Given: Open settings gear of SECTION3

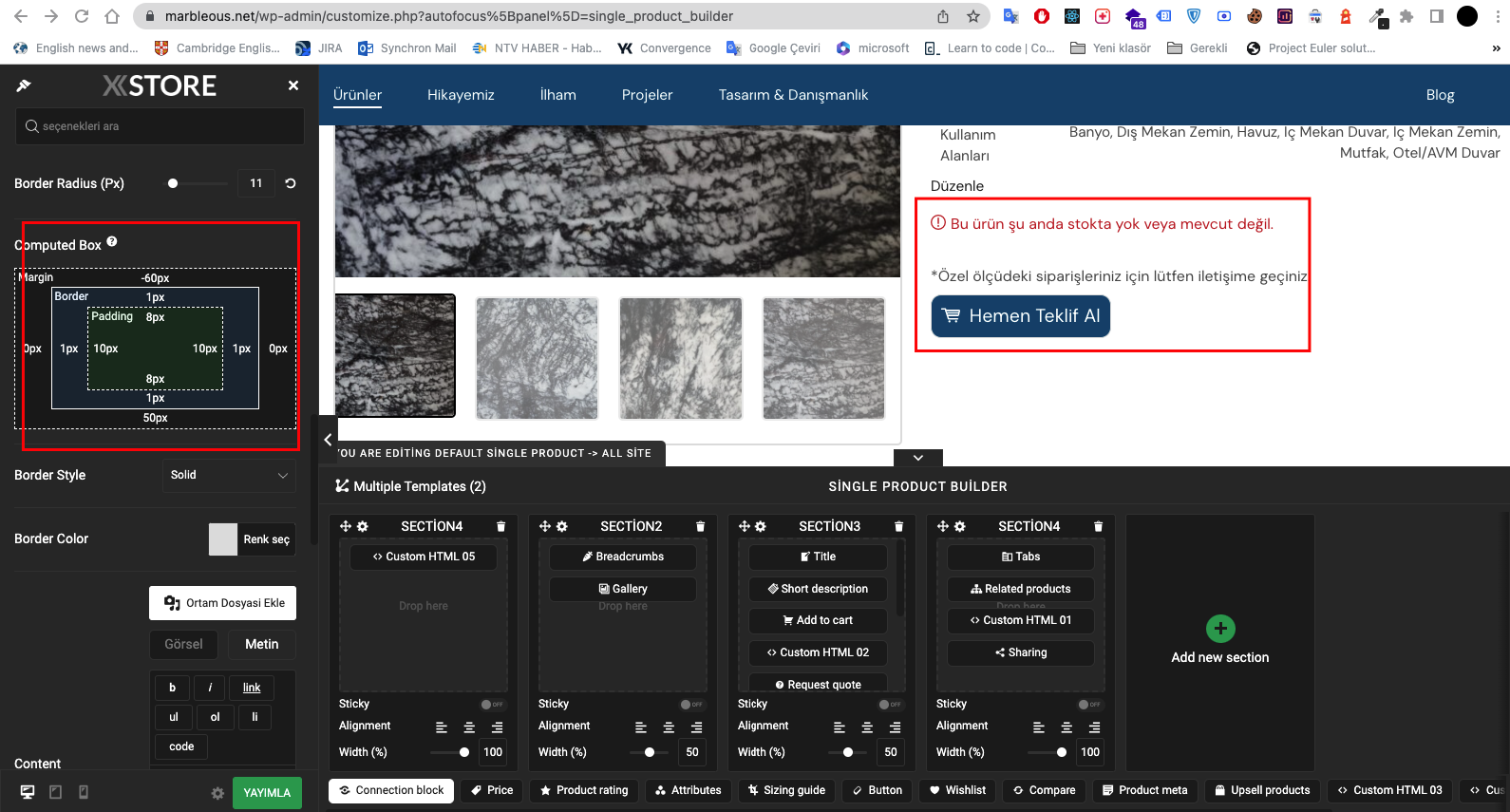Looking at the screenshot, I should point(761,526).
